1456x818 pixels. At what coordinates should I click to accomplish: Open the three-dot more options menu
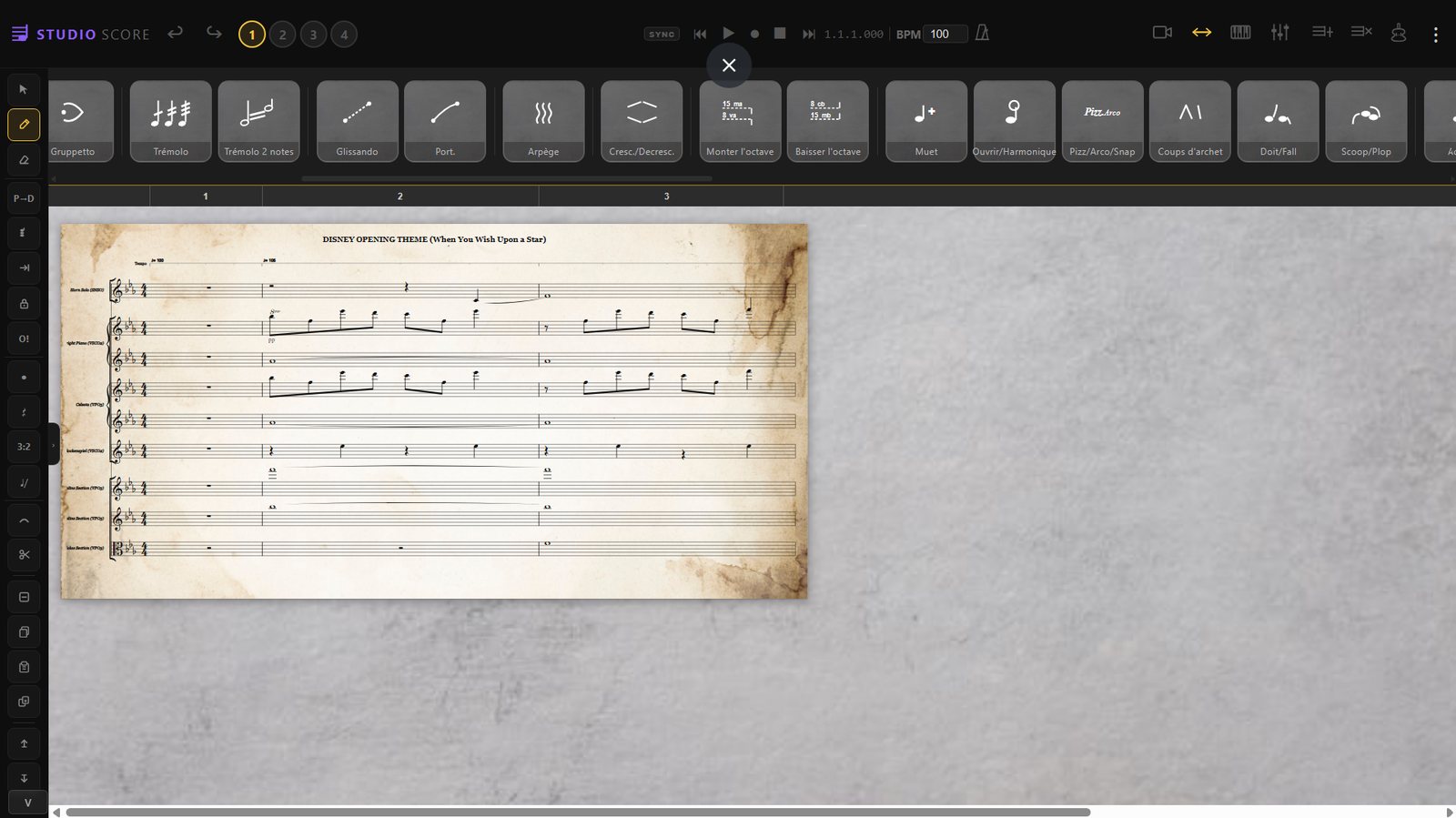(1436, 35)
